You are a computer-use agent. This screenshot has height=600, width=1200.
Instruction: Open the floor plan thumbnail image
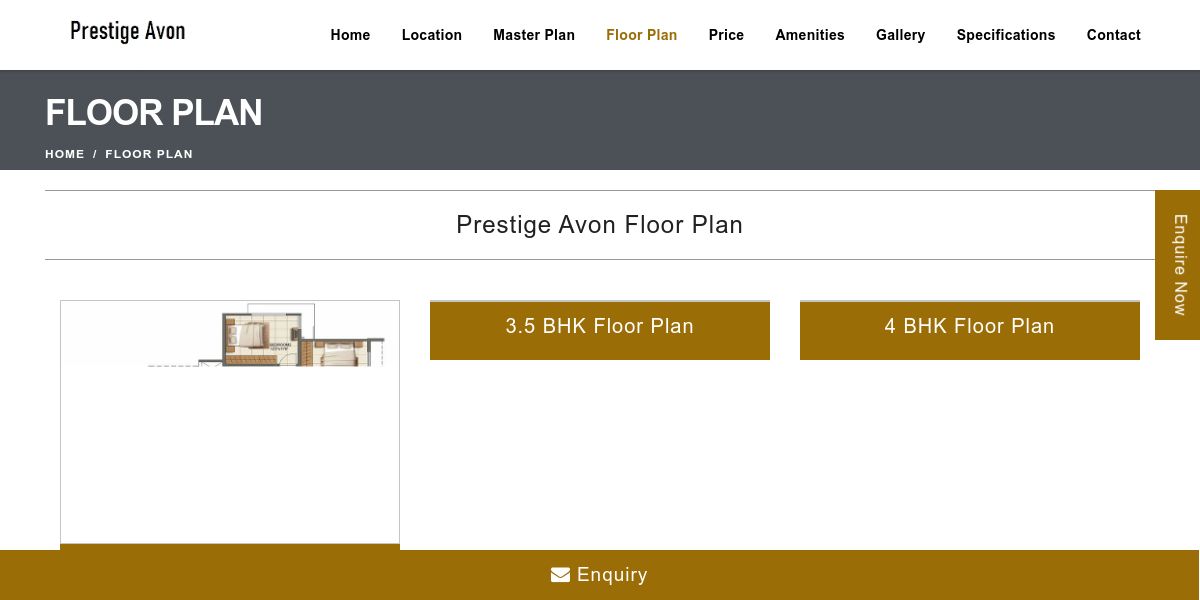230,422
